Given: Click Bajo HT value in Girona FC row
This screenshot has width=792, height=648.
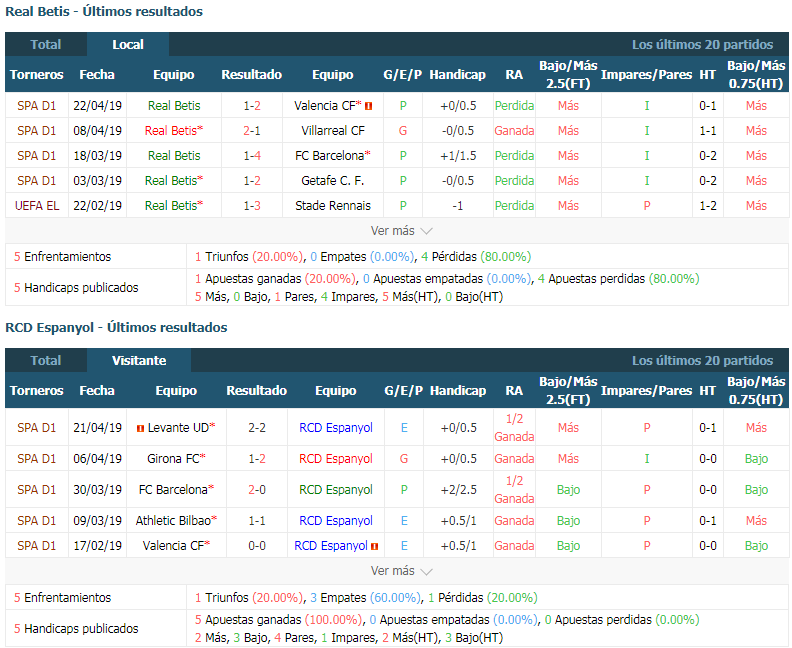Looking at the screenshot, I should (x=756, y=459).
